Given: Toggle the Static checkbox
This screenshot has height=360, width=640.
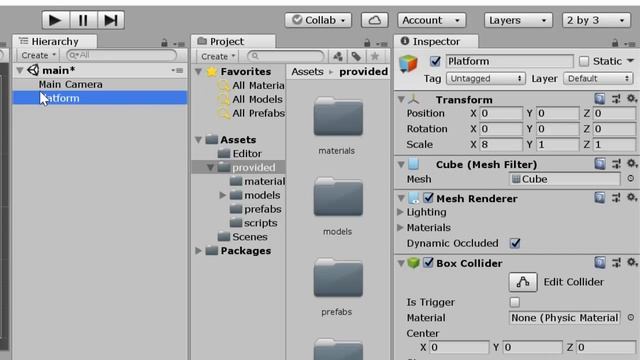Looking at the screenshot, I should point(584,61).
